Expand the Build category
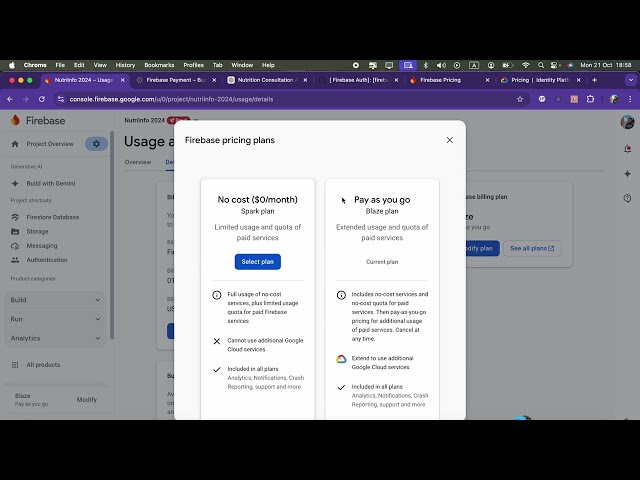 [55, 300]
